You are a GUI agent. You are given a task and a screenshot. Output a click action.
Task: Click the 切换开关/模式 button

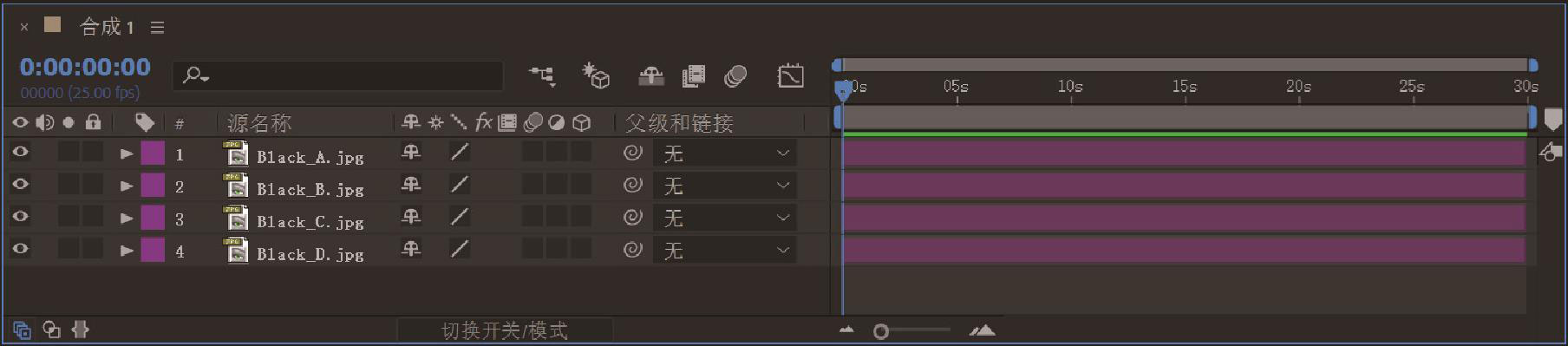(505, 330)
